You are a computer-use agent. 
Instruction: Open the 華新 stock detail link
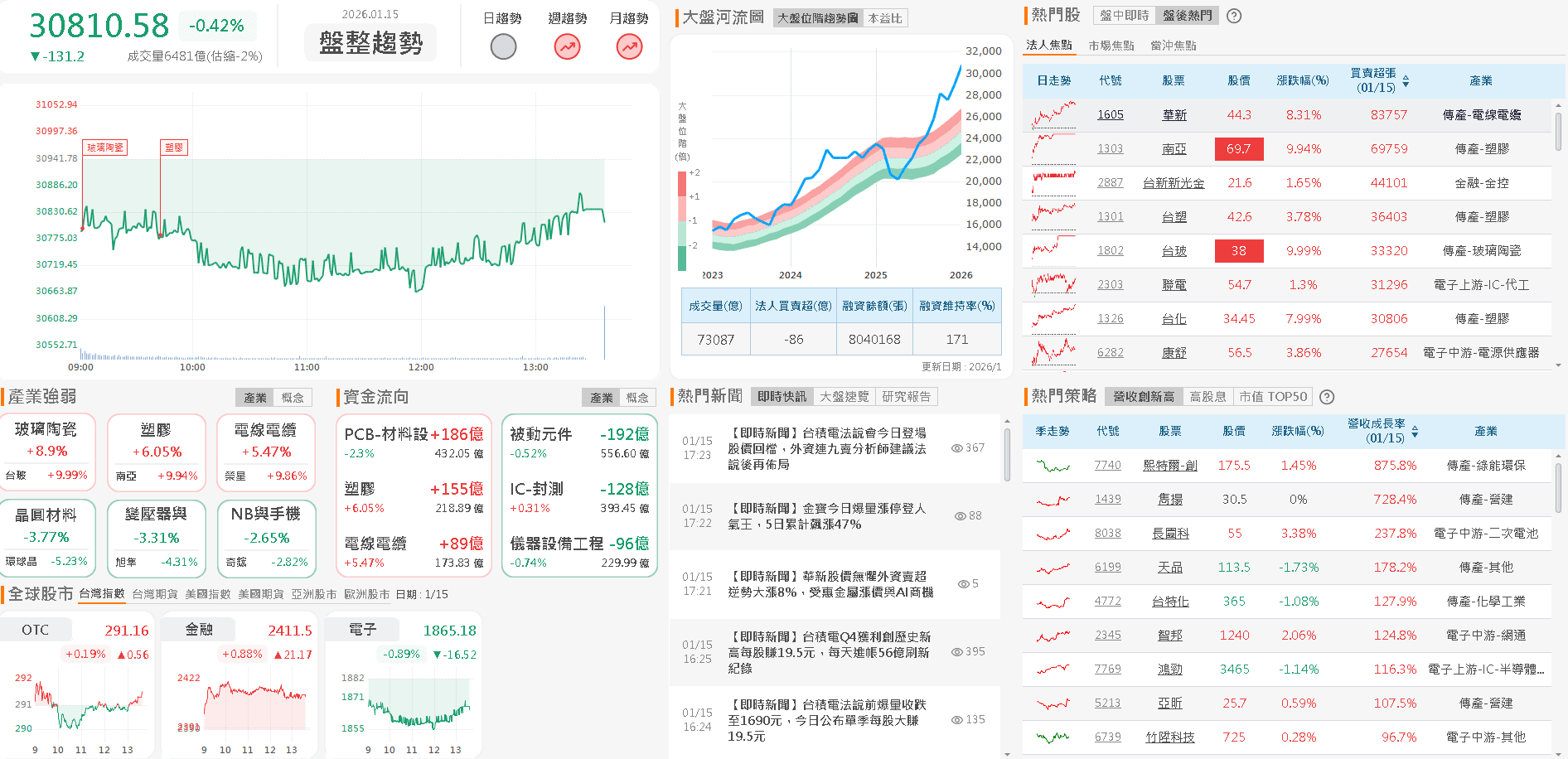tap(1173, 114)
